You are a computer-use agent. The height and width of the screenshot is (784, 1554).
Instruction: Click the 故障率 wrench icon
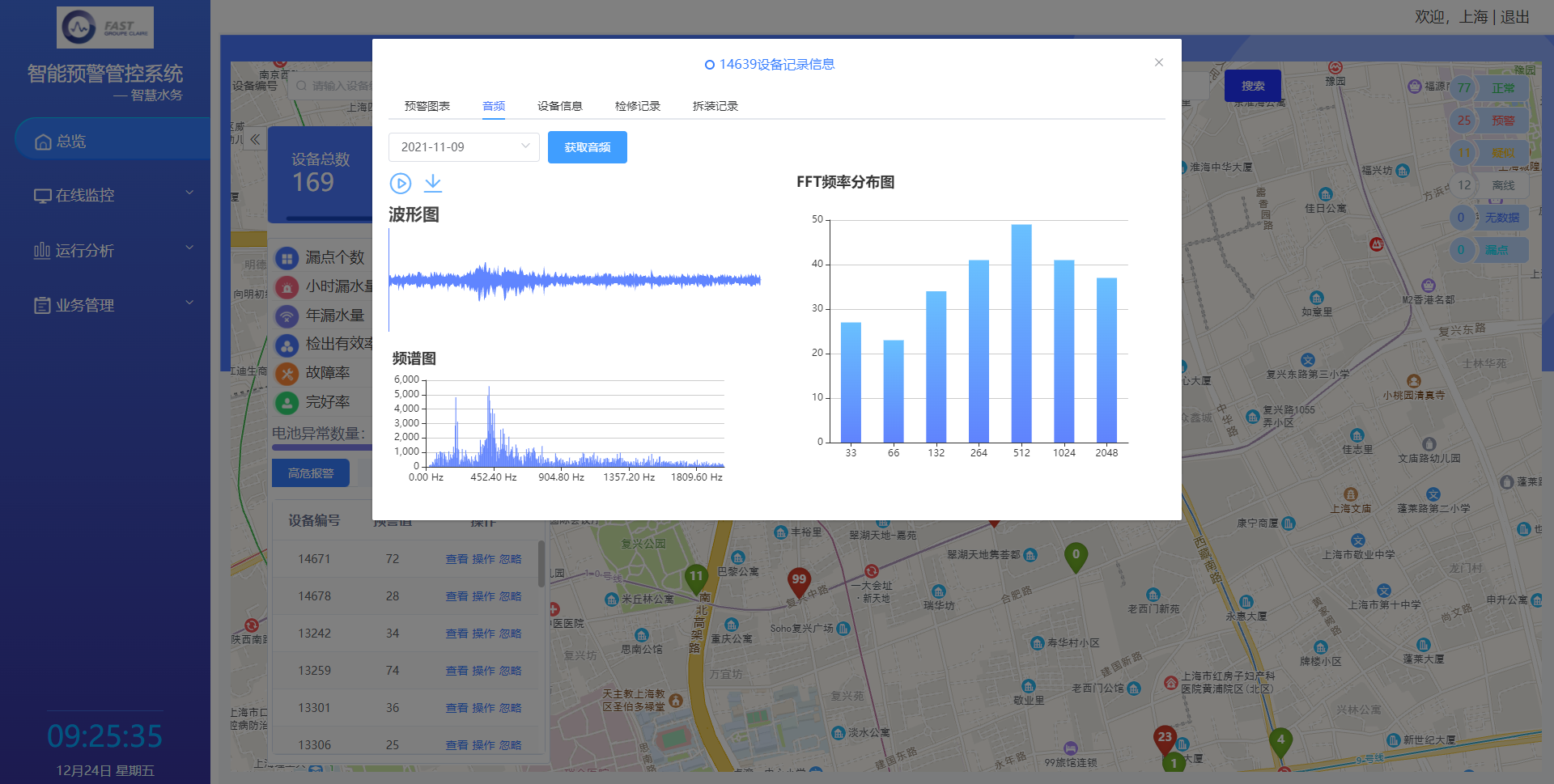(x=287, y=374)
